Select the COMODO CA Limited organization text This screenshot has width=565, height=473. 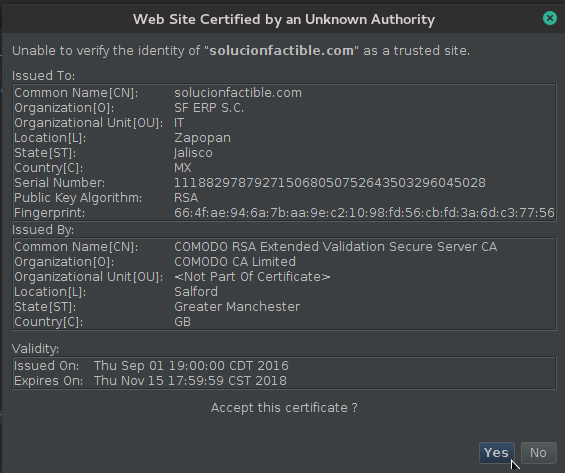235,262
